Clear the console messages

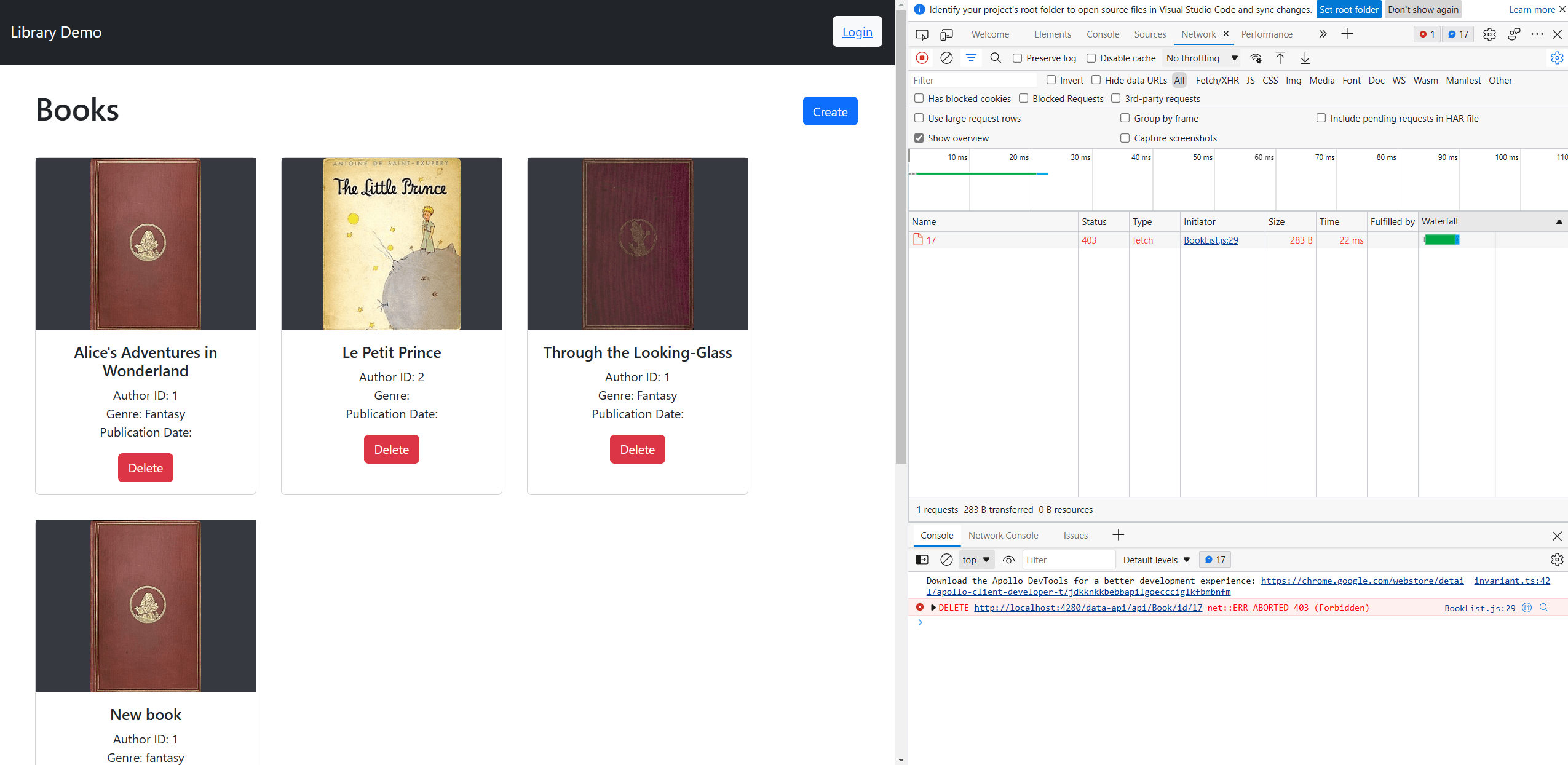[946, 560]
